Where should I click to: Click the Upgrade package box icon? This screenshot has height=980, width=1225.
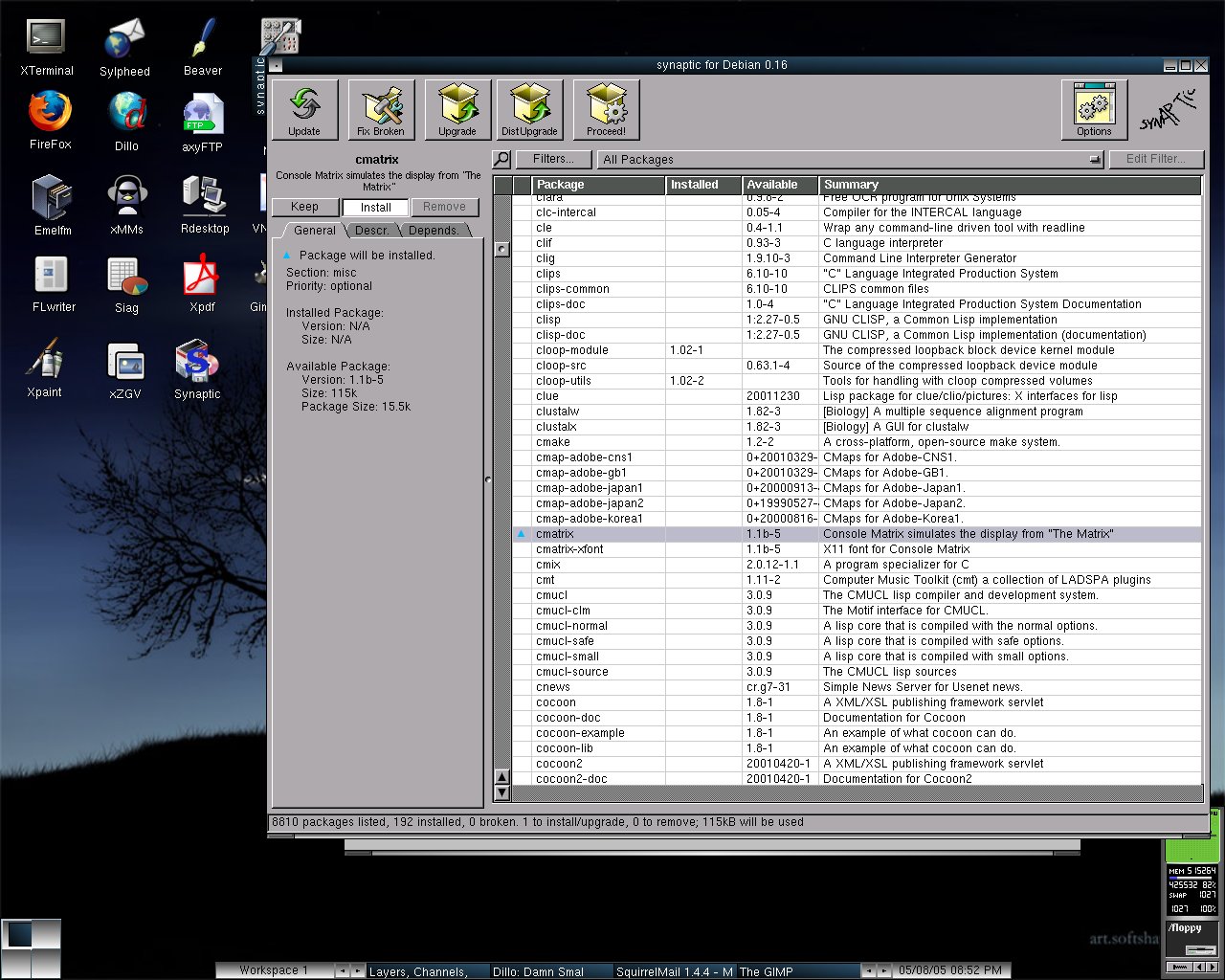457,109
